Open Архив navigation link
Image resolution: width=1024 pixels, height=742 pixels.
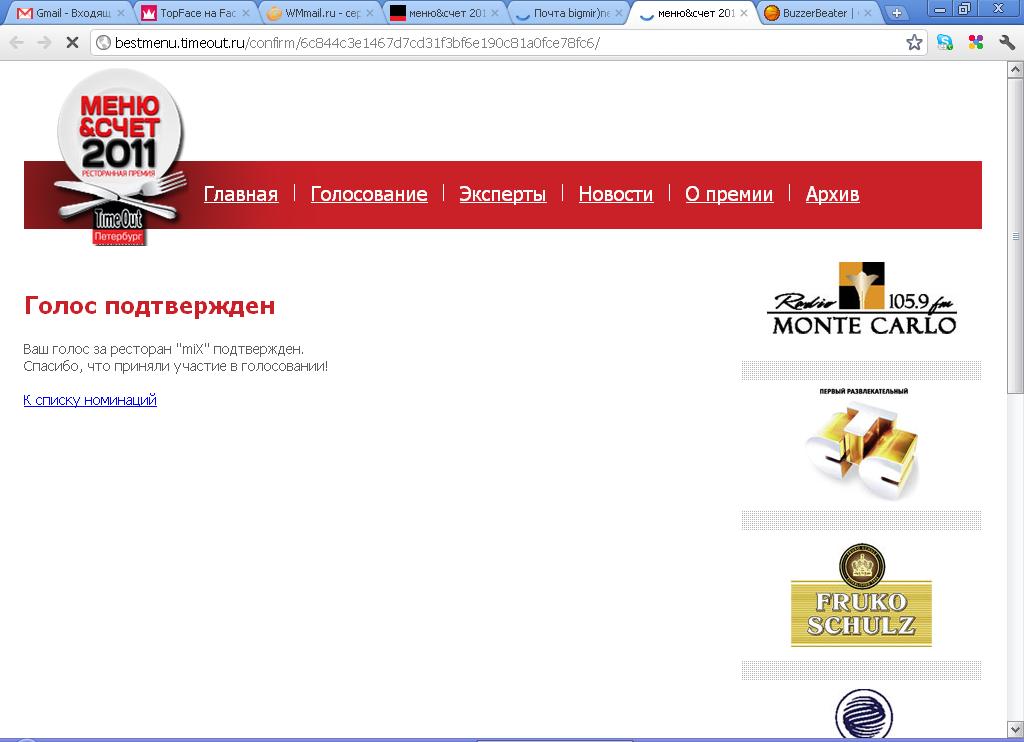tap(832, 194)
